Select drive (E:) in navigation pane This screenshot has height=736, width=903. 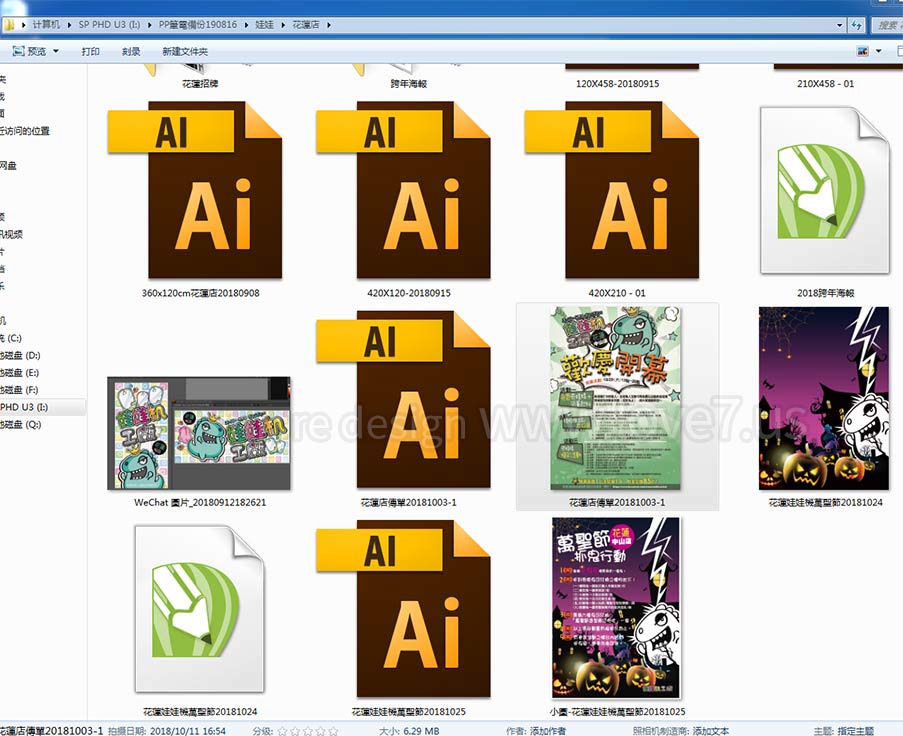(20, 373)
